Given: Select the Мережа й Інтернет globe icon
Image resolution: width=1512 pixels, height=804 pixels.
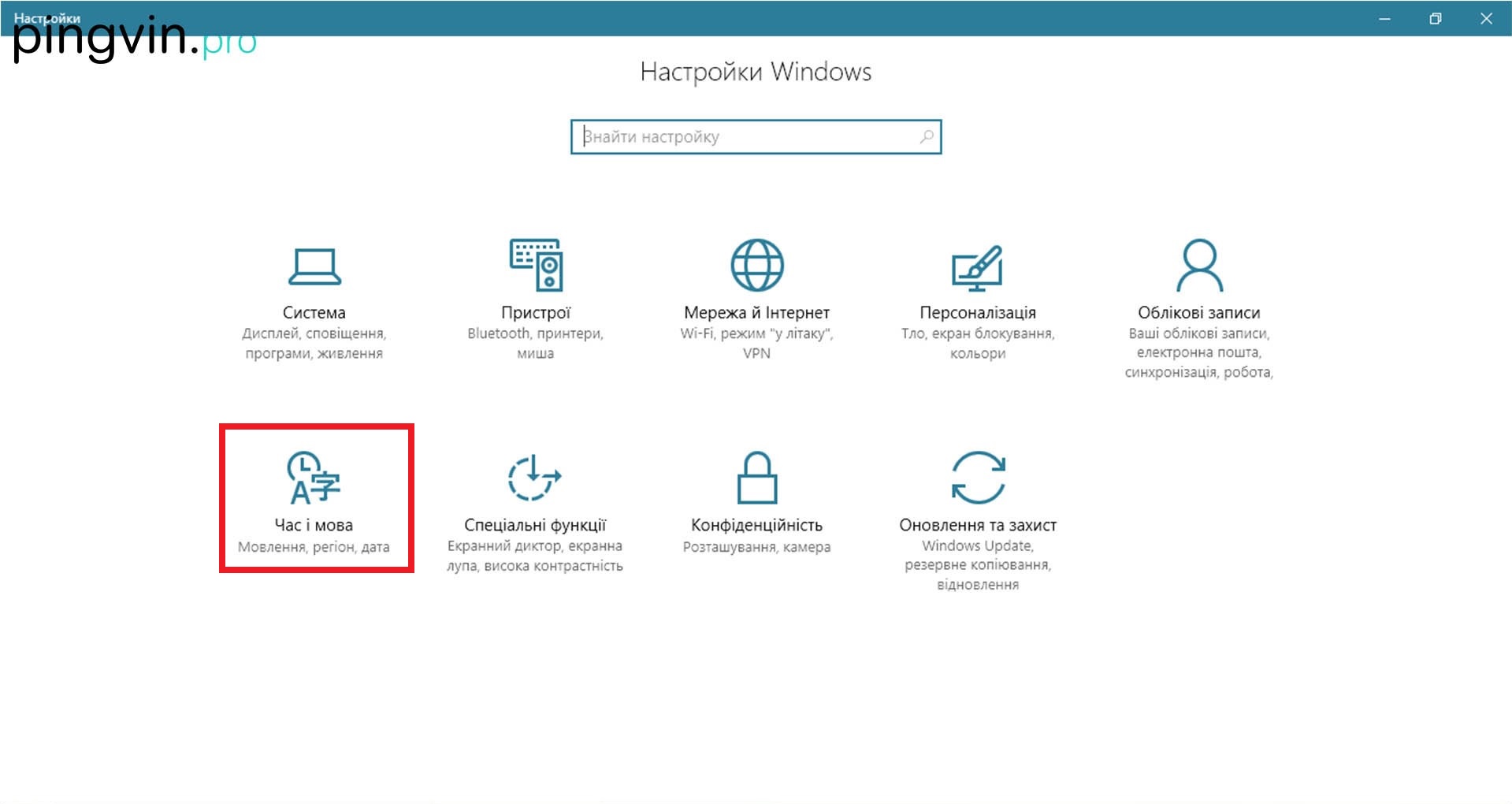Looking at the screenshot, I should pos(756,266).
